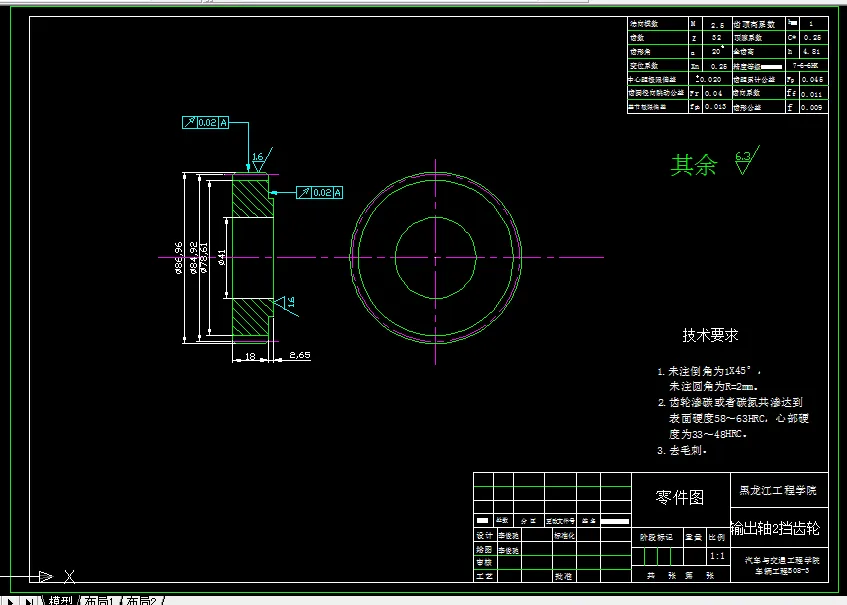Select the ±0.020 center distance deviation
This screenshot has height=605, width=847.
click(x=709, y=79)
